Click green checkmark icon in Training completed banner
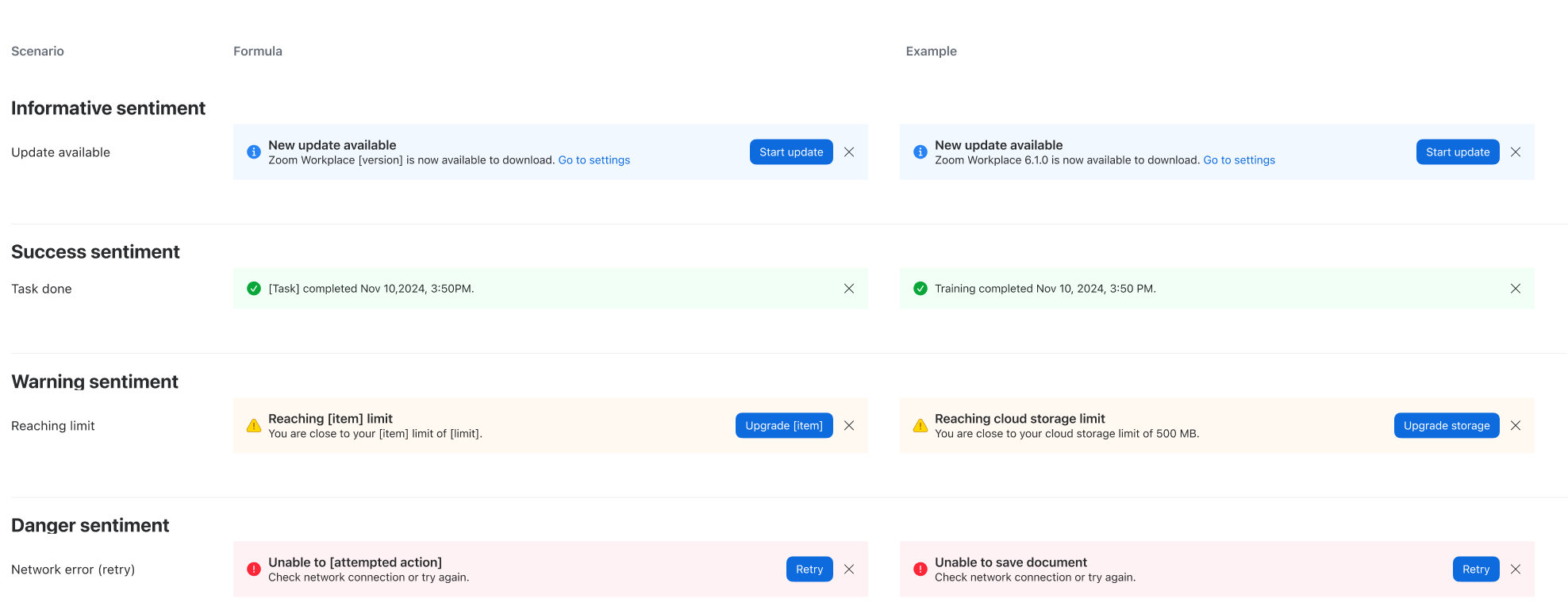Viewport: 1568px width, 606px height. pos(920,289)
